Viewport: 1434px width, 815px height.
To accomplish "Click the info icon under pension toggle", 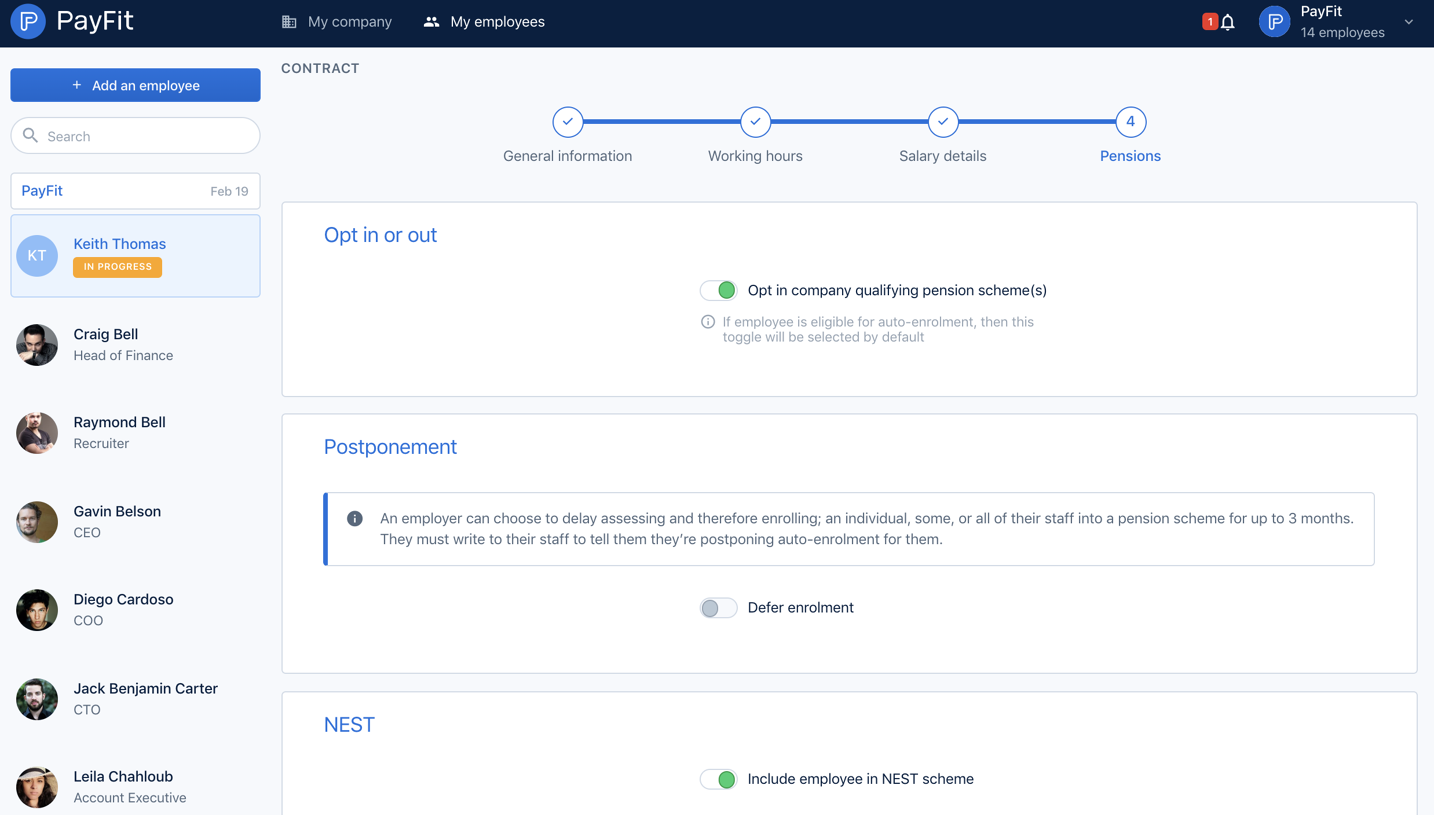I will coord(708,322).
